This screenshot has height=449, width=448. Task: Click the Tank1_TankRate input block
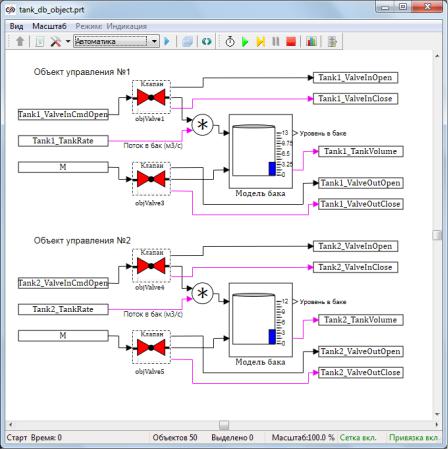click(x=63, y=141)
